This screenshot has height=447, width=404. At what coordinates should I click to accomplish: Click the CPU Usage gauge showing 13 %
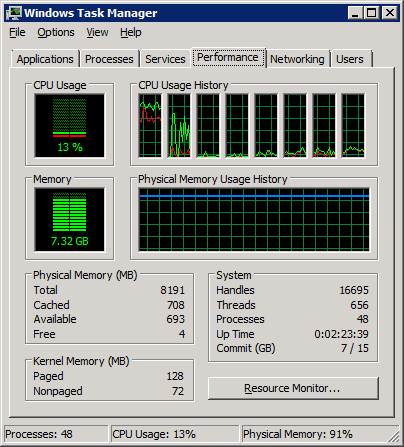click(69, 126)
